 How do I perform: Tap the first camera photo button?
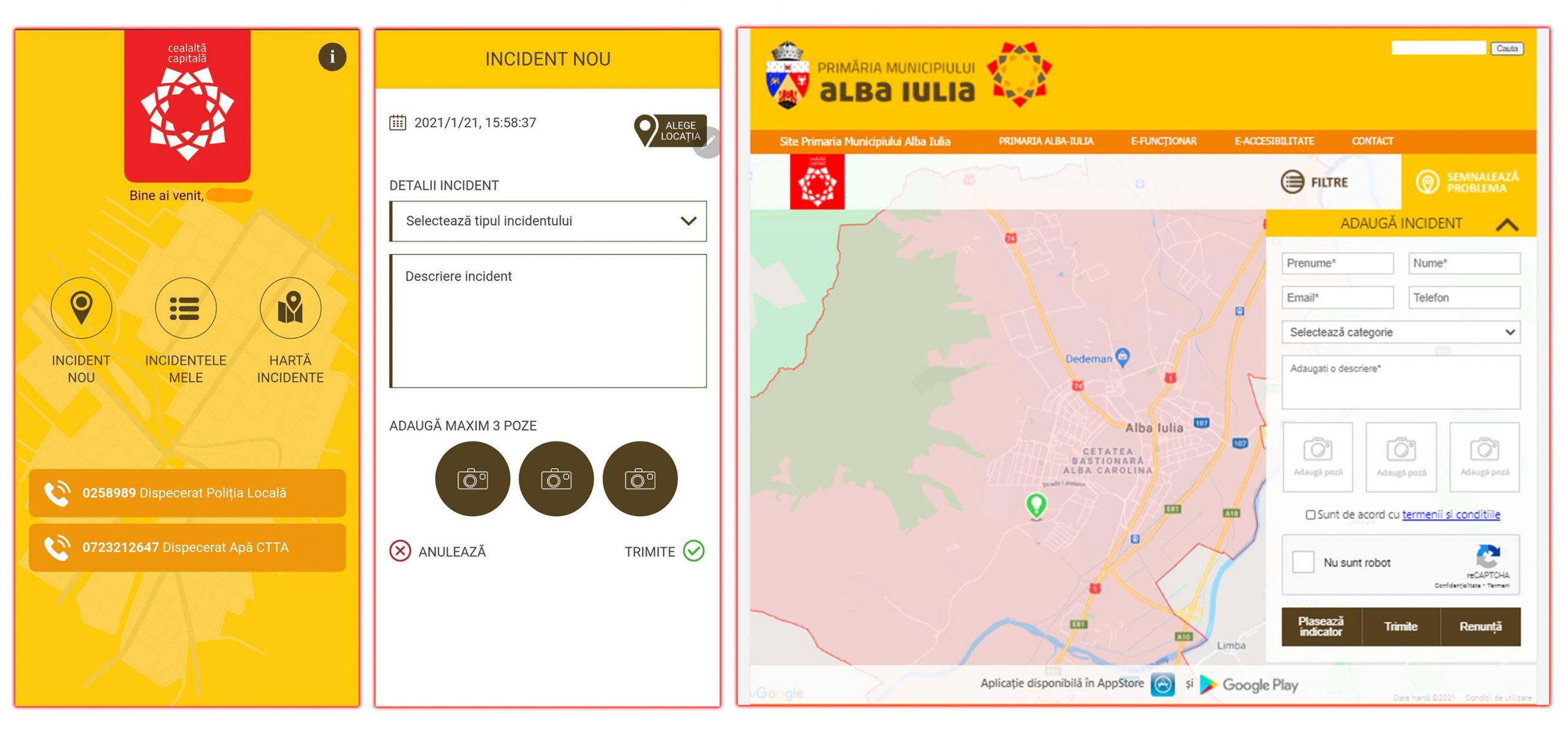[472, 479]
